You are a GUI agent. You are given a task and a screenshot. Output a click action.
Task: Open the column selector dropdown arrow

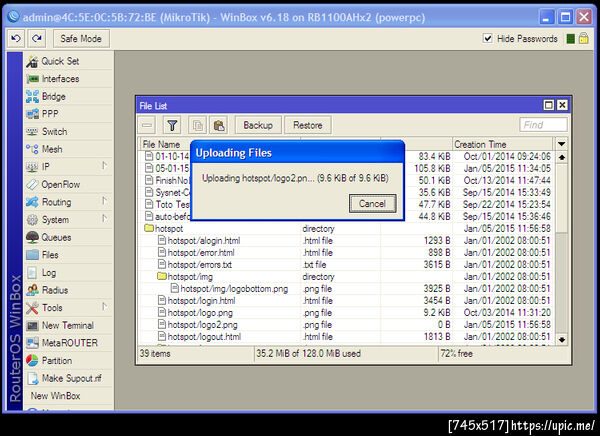tap(561, 144)
